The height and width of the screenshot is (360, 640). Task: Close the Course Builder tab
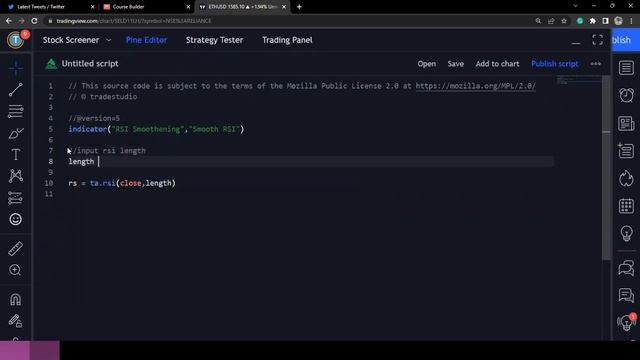(x=188, y=7)
